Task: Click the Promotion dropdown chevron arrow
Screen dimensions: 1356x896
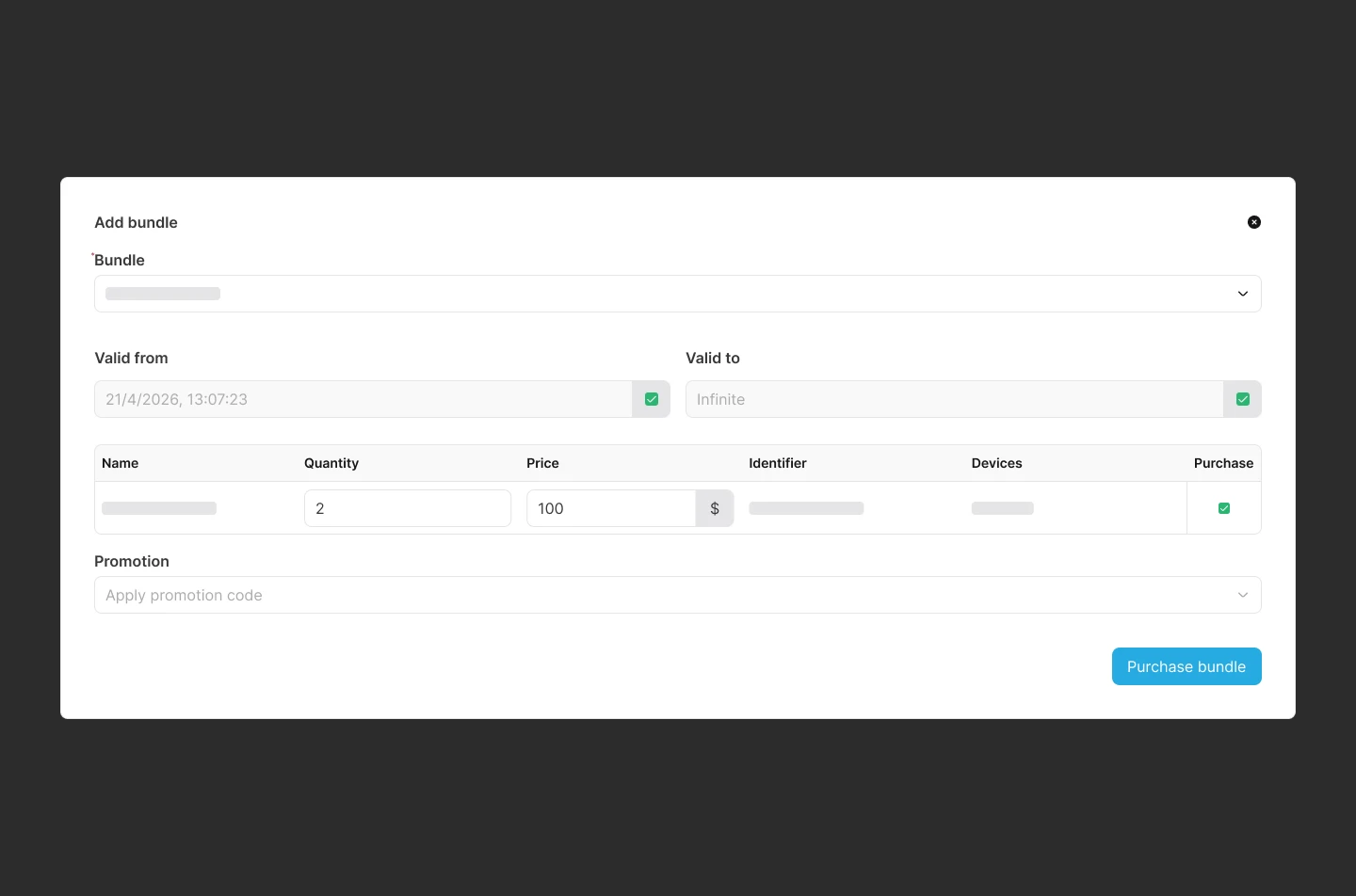Action: pos(1242,595)
